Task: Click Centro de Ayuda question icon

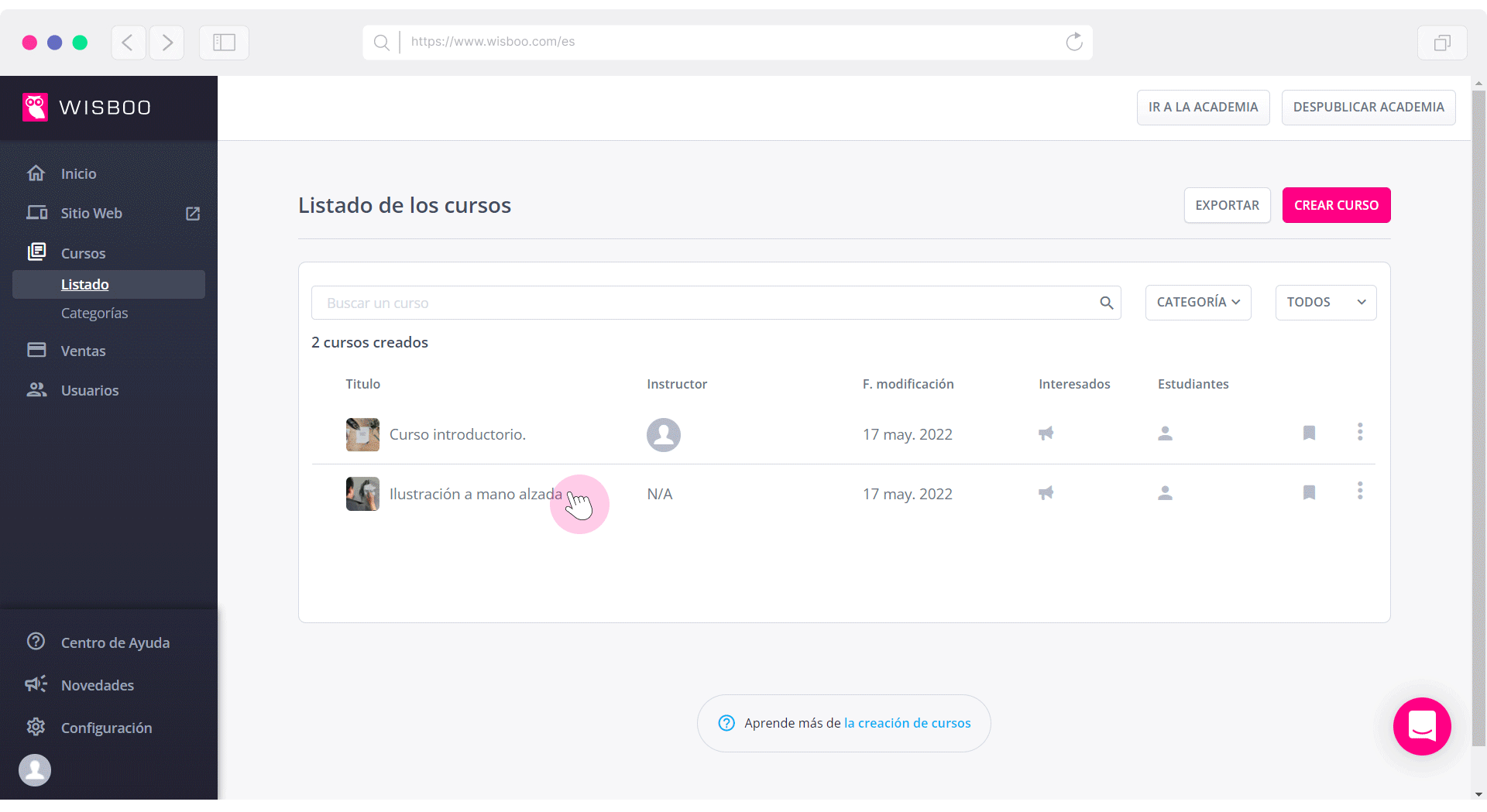Action: [36, 641]
